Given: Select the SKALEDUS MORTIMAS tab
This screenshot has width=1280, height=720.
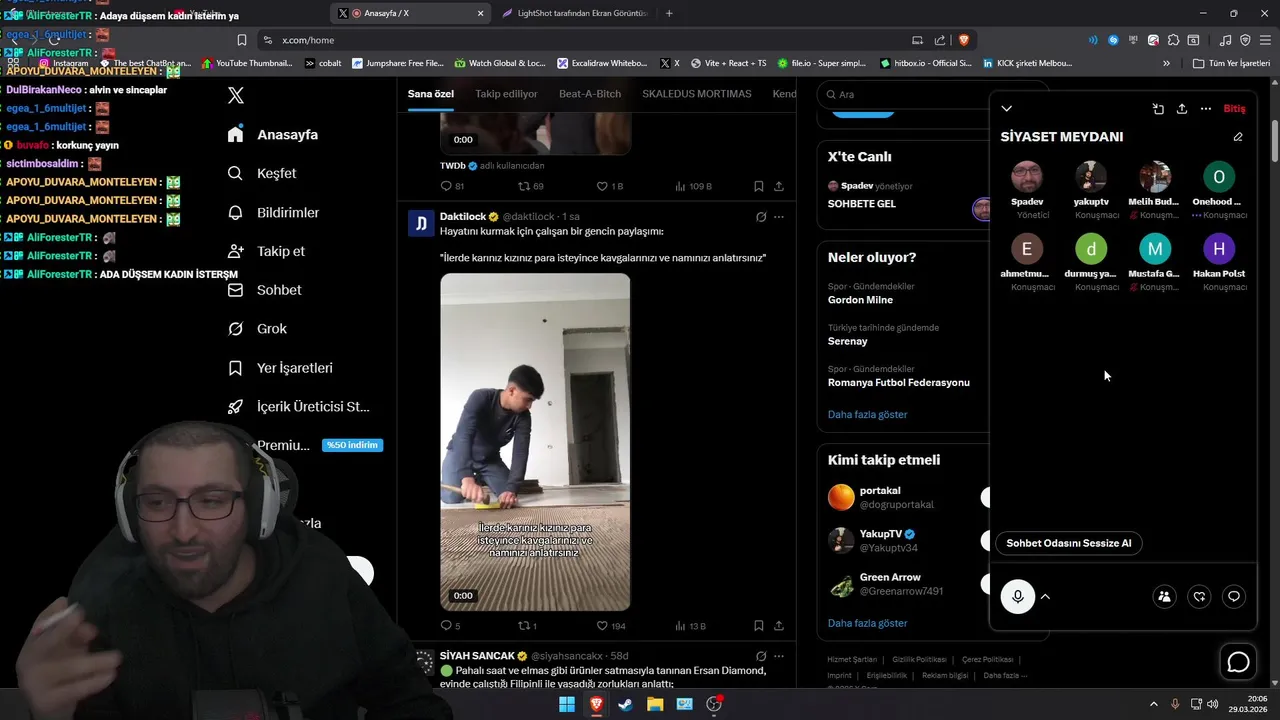Looking at the screenshot, I should point(697,94).
